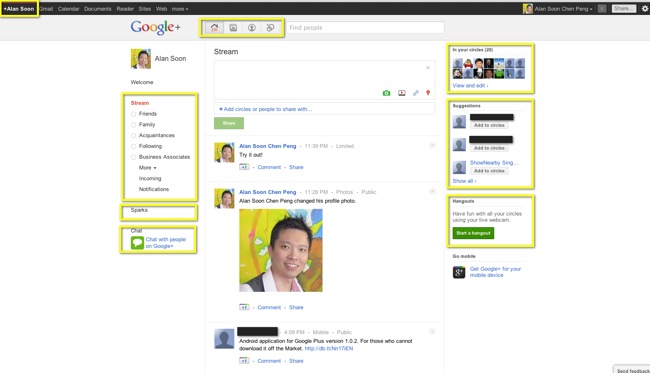Click 'Get Google+ for your mobile device'
650x373 pixels.
[x=495, y=272]
